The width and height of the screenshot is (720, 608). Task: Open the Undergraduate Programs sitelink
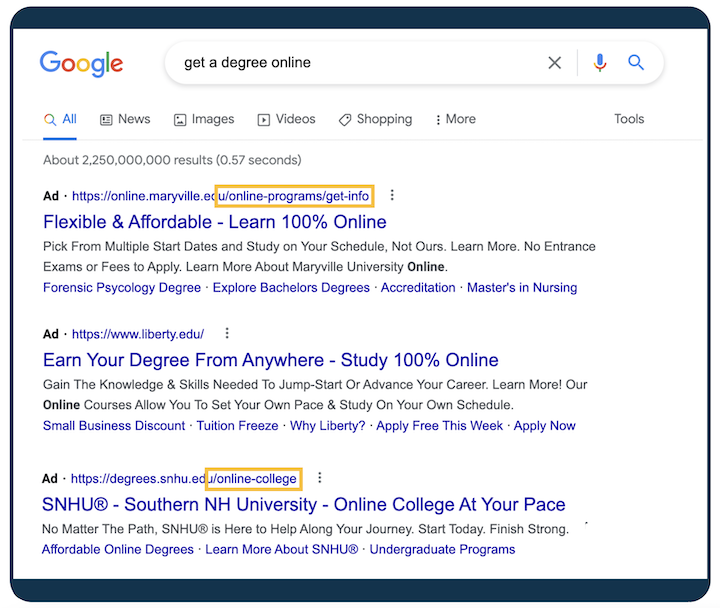442,549
